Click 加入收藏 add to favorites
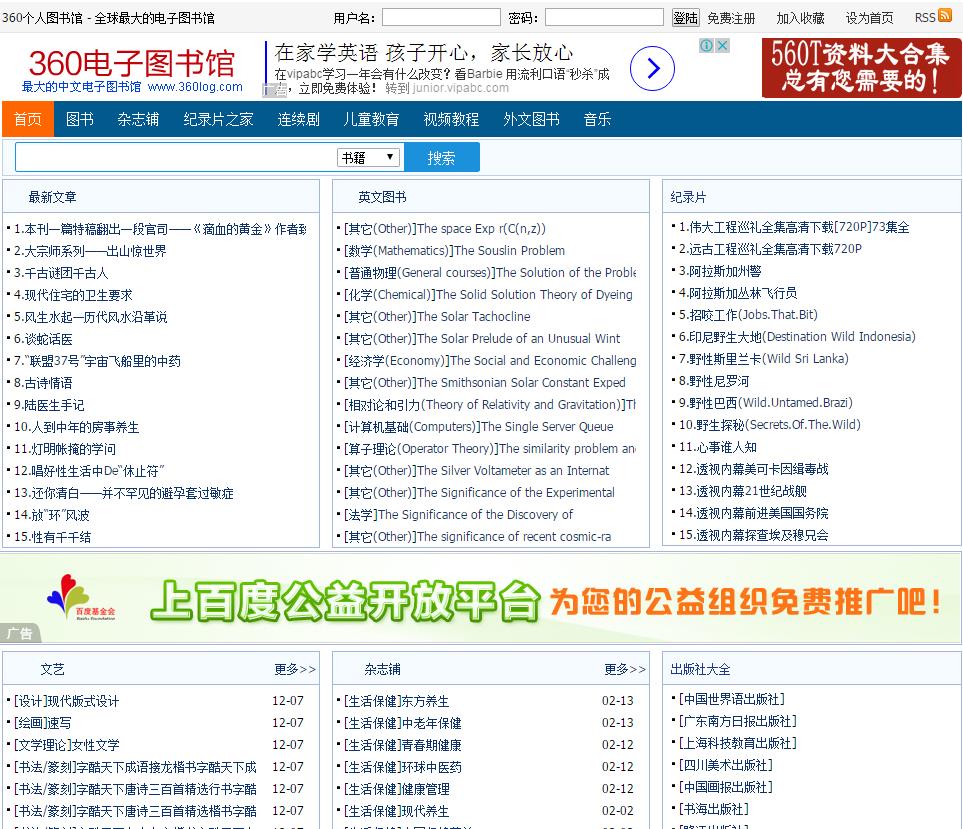 point(800,18)
